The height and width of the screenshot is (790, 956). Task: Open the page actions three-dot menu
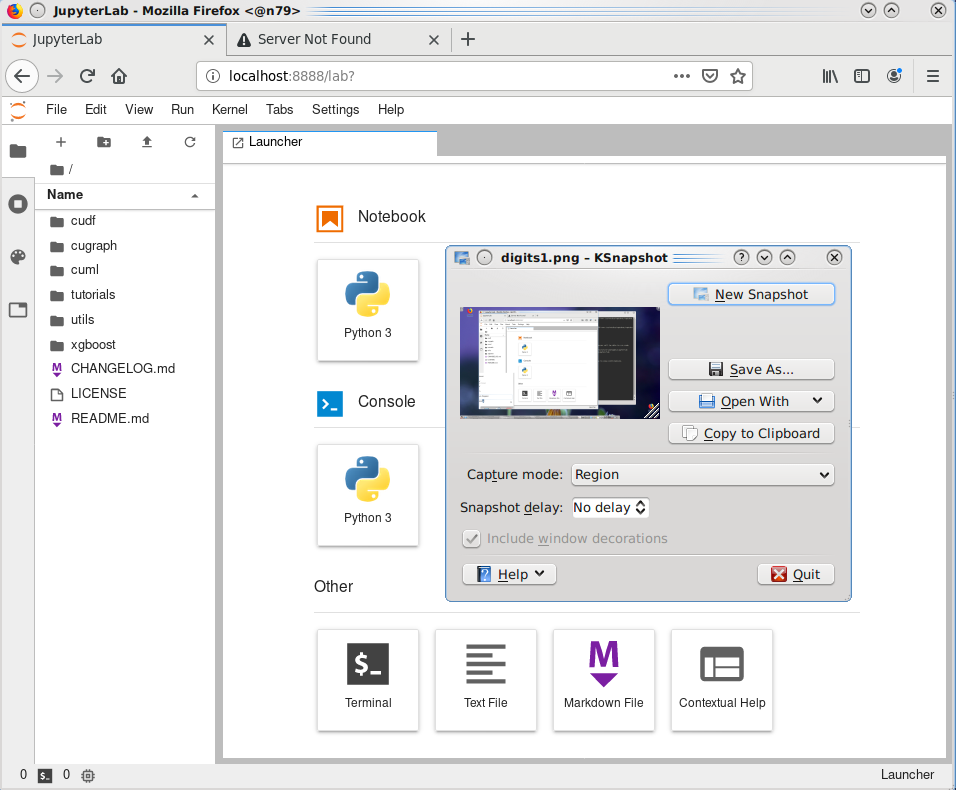coord(682,76)
